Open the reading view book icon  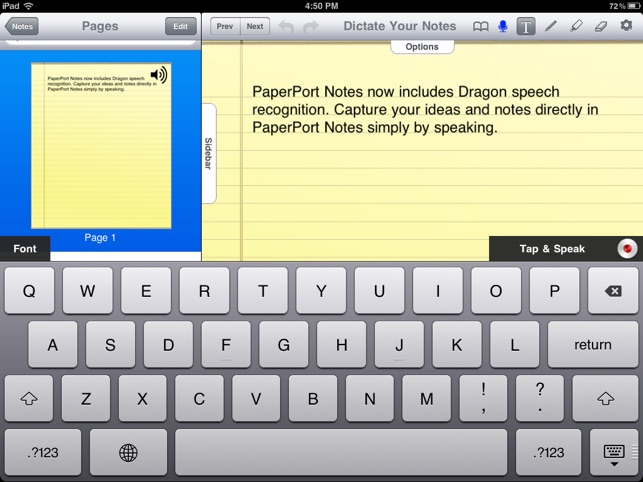[480, 27]
